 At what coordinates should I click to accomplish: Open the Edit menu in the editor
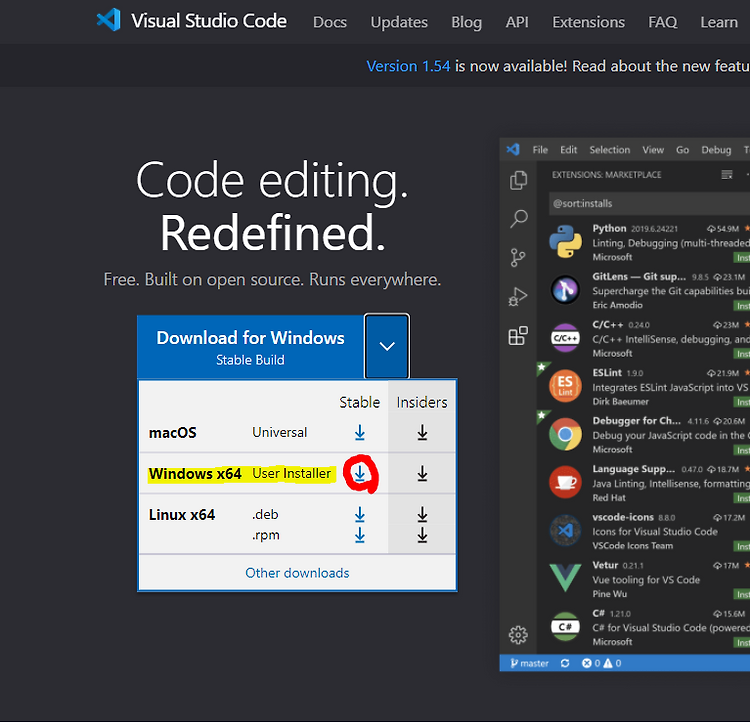[x=568, y=150]
